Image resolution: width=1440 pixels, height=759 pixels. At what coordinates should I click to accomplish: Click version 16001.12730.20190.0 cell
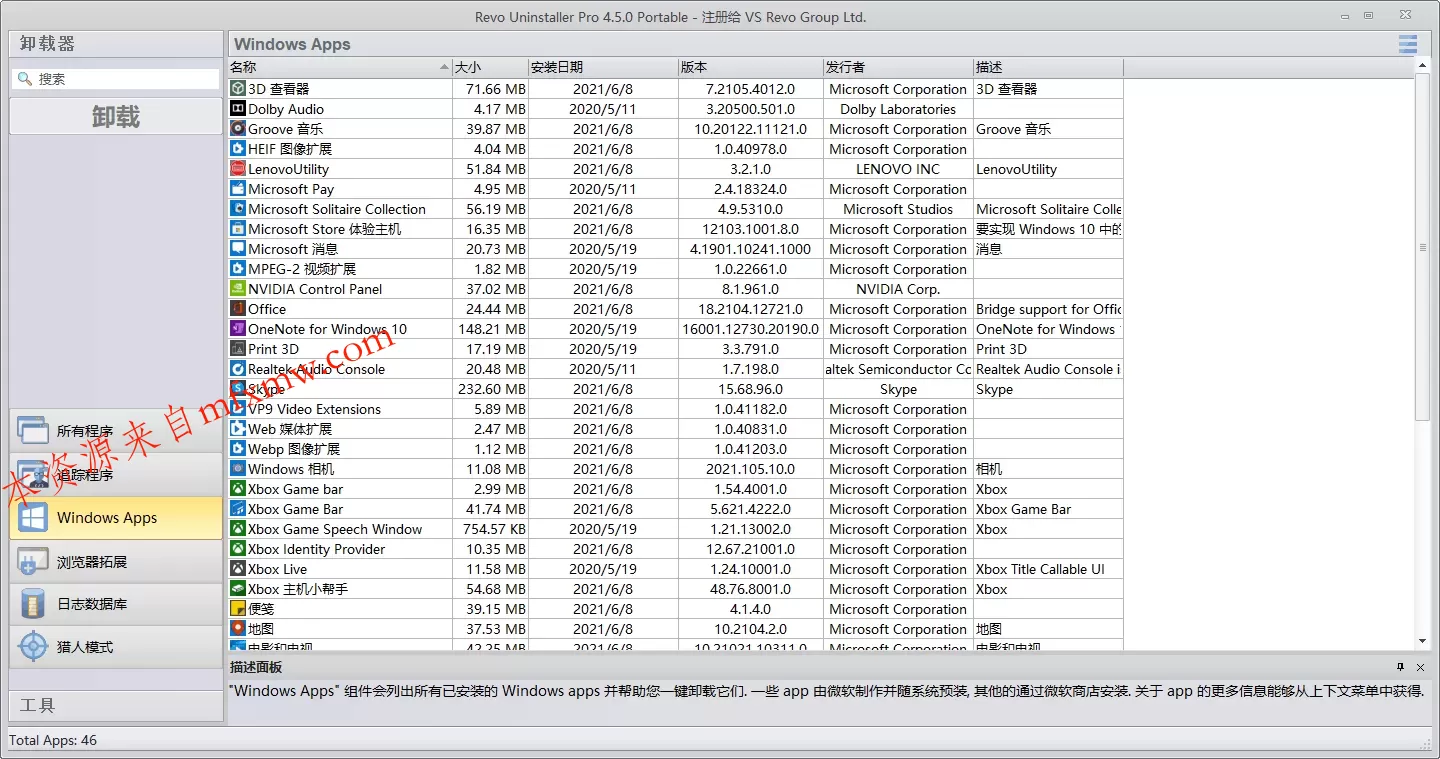(x=750, y=329)
